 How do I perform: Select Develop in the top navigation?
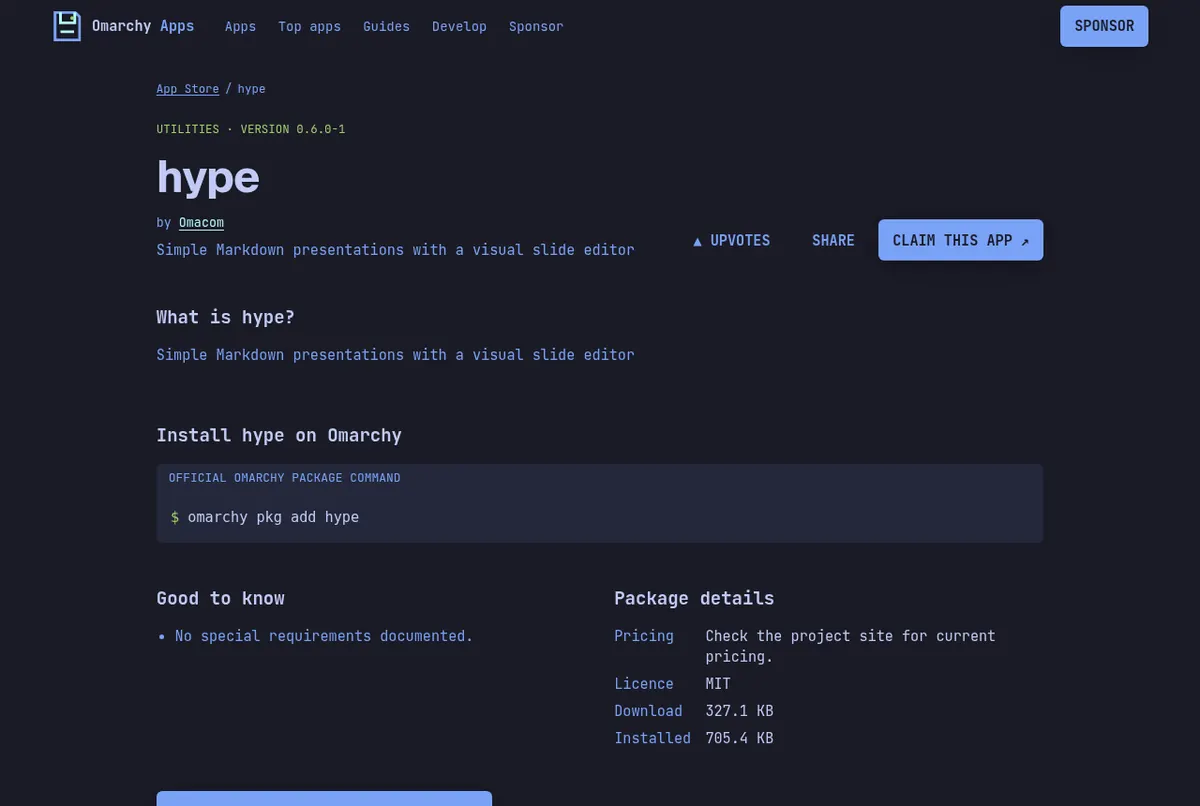459,26
